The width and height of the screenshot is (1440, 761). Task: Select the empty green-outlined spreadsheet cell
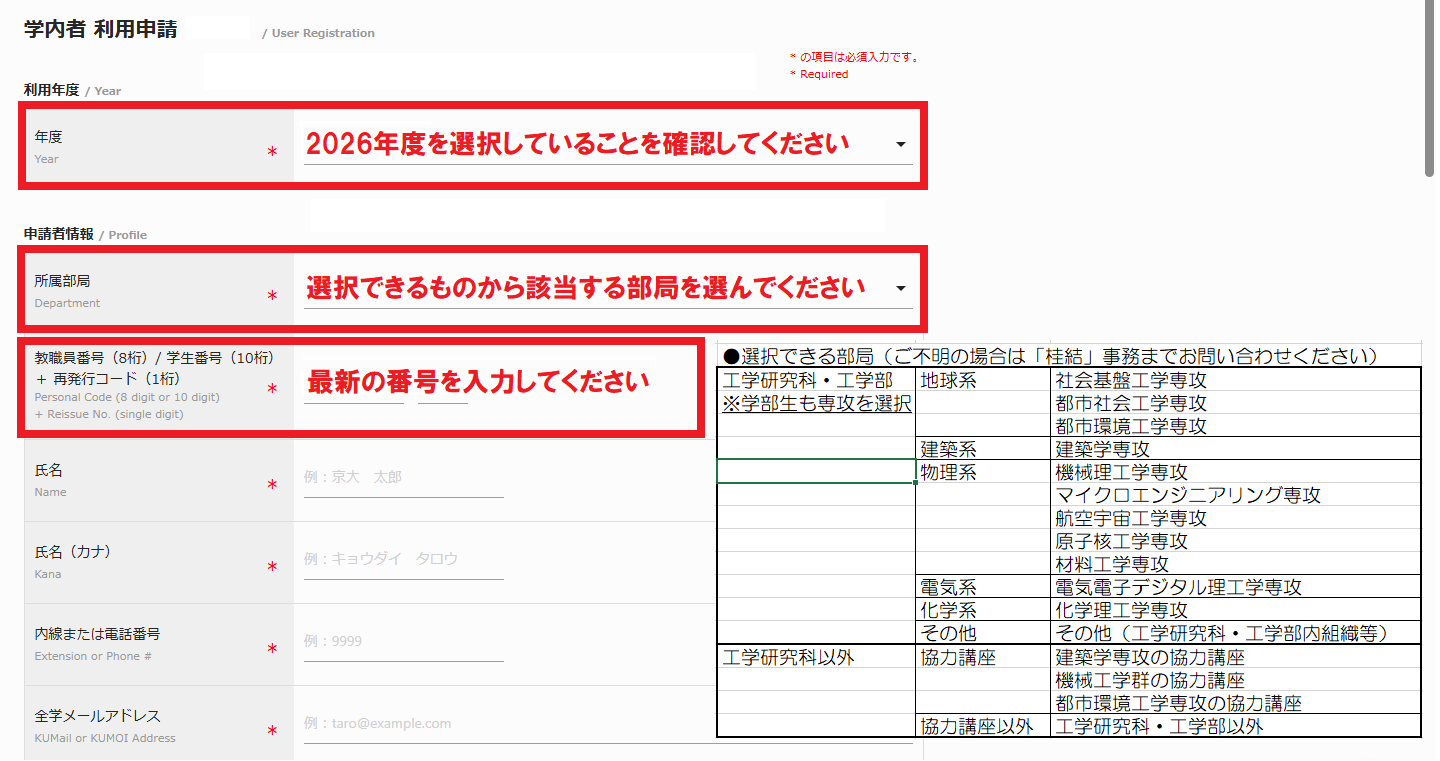(x=816, y=472)
